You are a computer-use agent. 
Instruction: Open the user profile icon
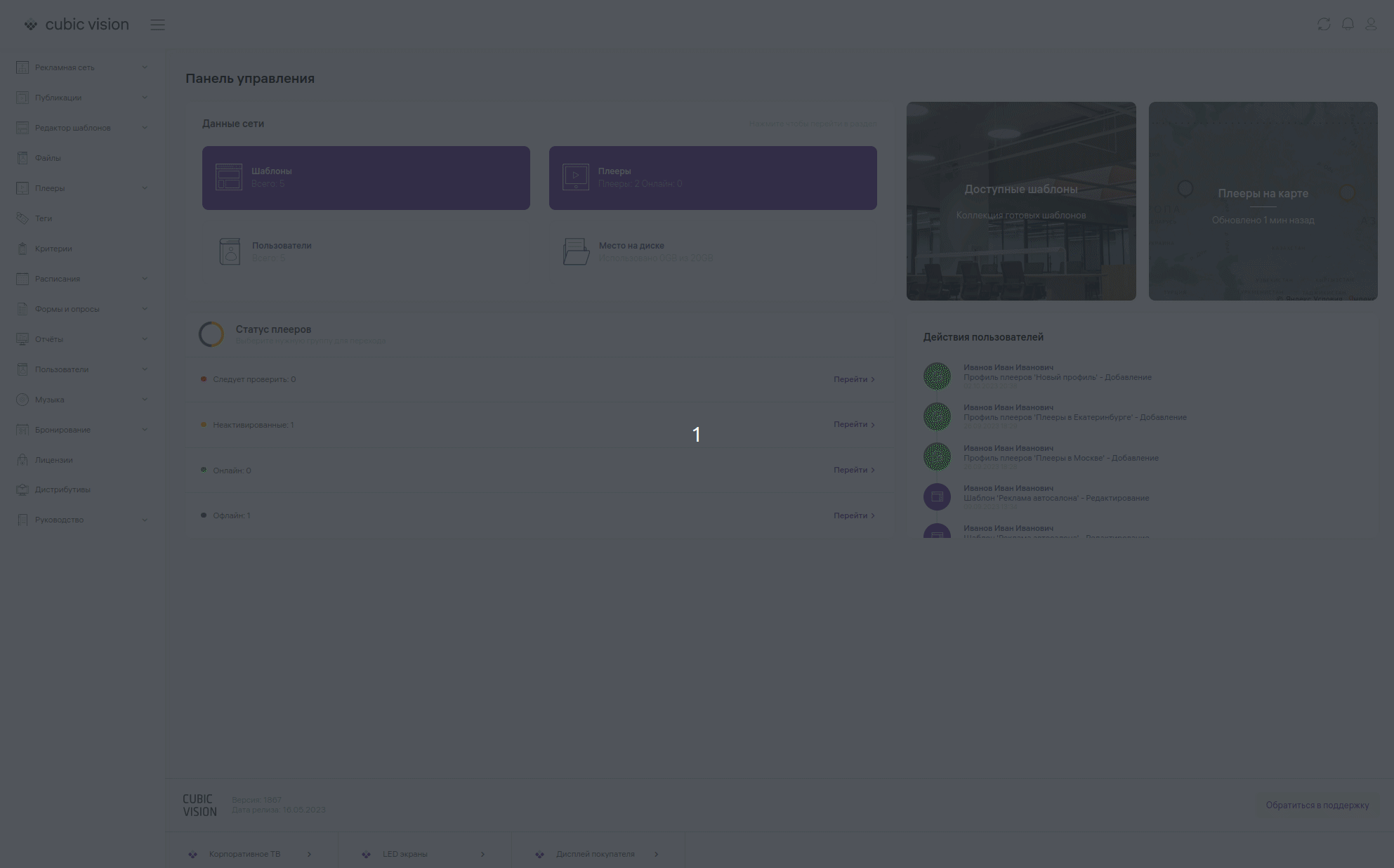[1371, 25]
